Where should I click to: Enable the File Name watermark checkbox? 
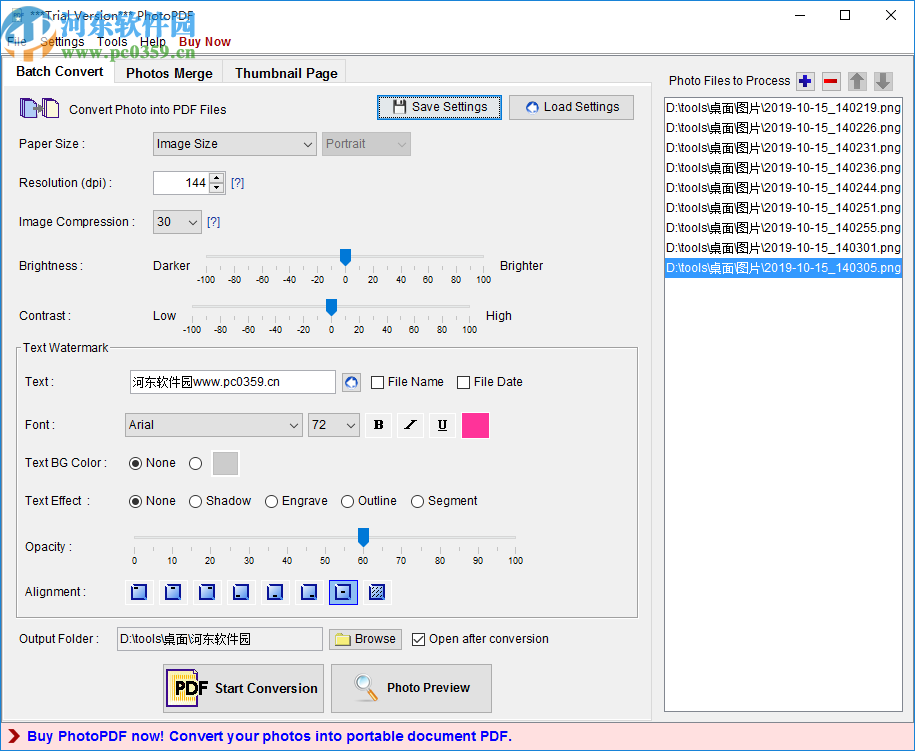(377, 382)
